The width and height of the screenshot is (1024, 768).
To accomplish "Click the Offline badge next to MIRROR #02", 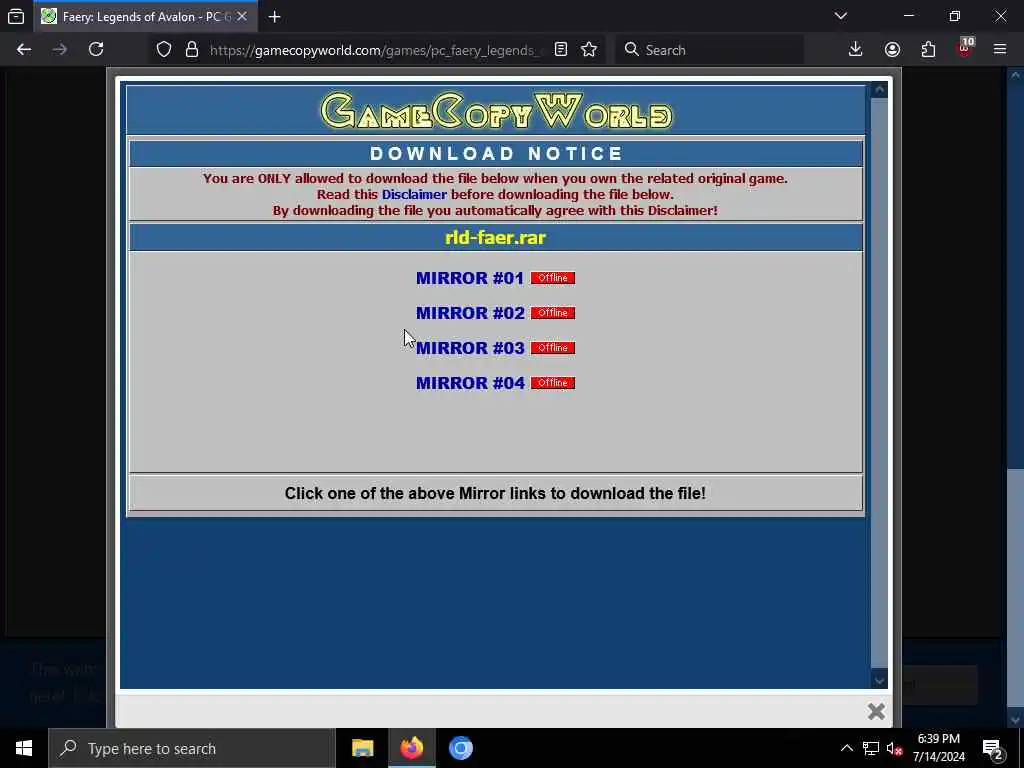I will pyautogui.click(x=552, y=313).
